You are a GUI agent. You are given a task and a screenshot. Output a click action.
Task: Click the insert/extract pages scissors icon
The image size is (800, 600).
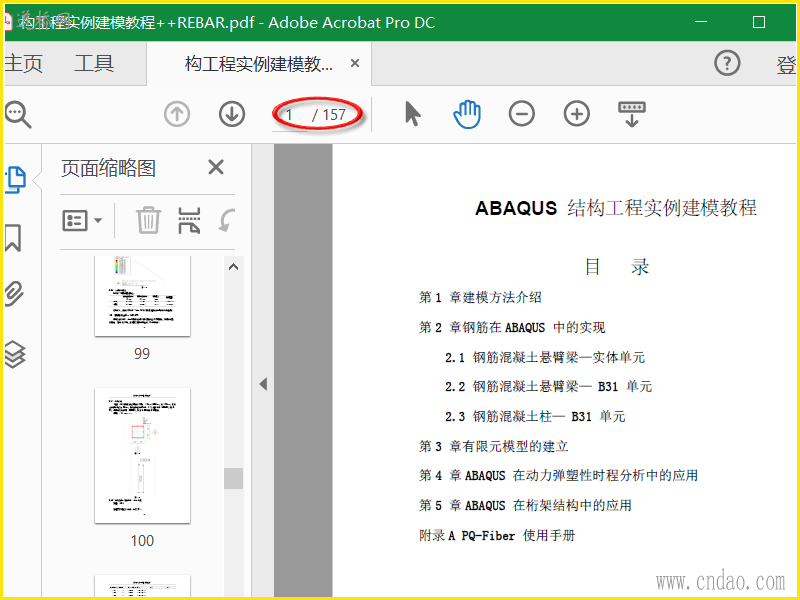[x=189, y=220]
